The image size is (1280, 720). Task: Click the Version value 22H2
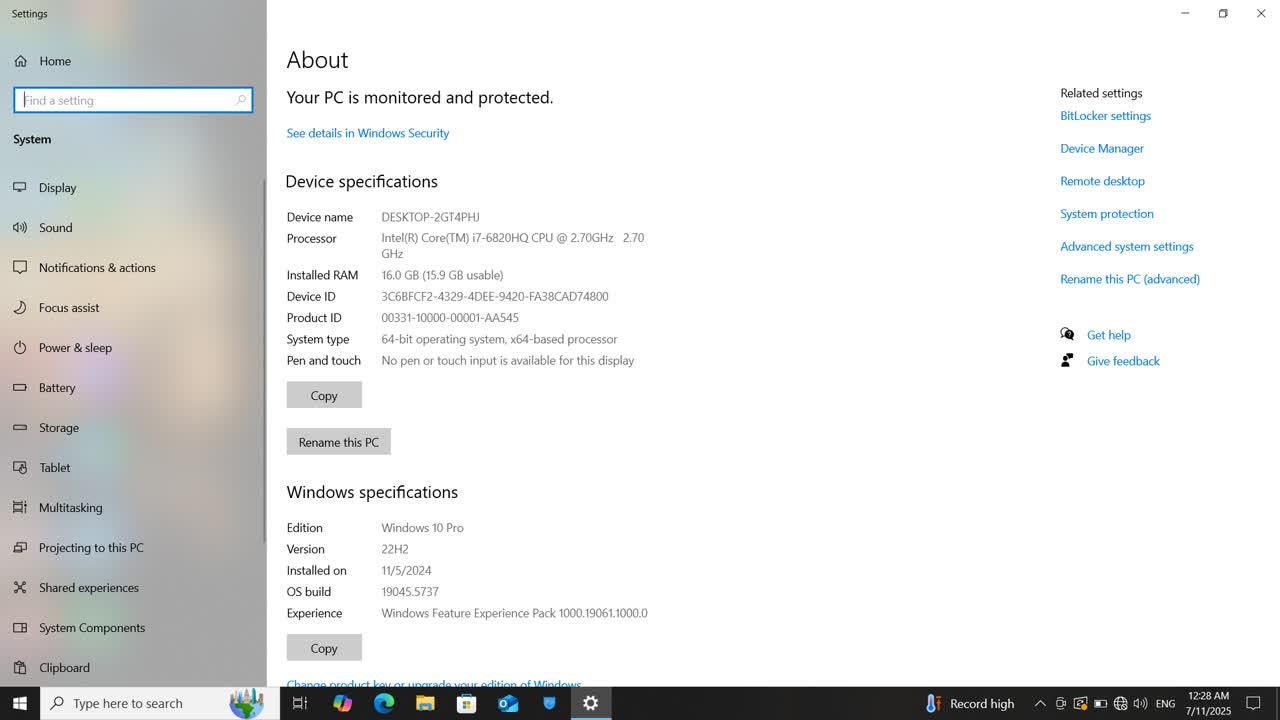395,549
